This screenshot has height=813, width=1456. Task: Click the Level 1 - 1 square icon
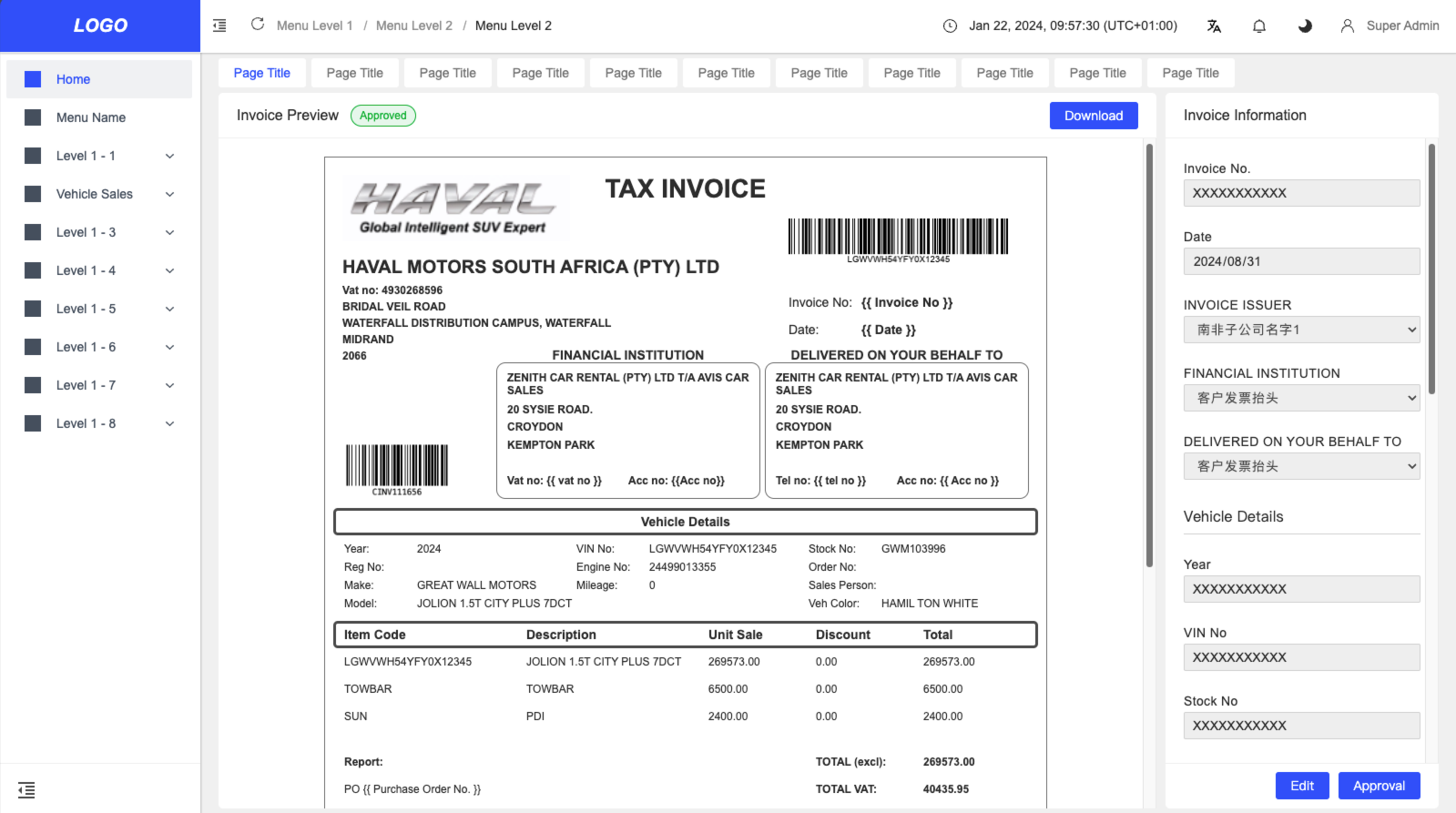(x=33, y=156)
